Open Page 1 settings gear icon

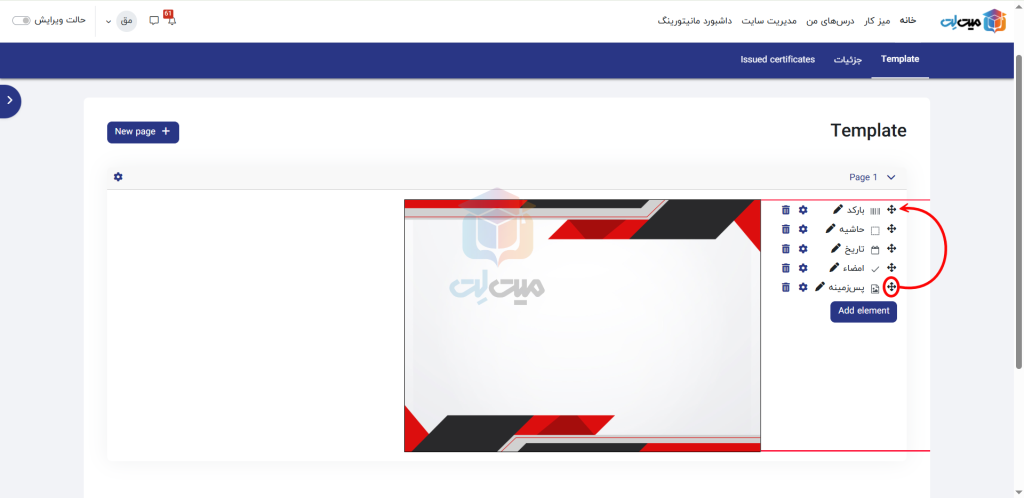pyautogui.click(x=118, y=177)
